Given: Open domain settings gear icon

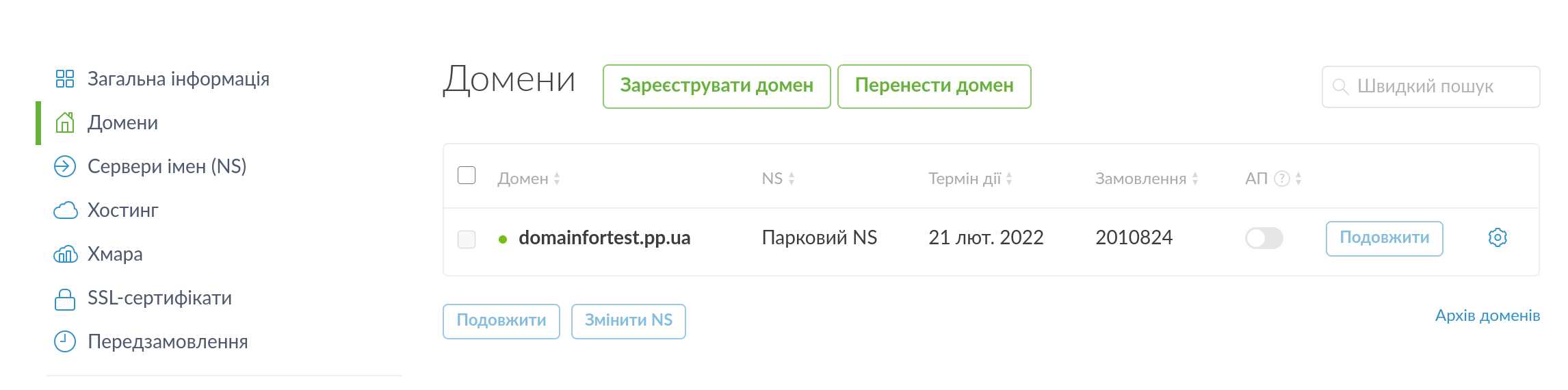Looking at the screenshot, I should 1498,237.
